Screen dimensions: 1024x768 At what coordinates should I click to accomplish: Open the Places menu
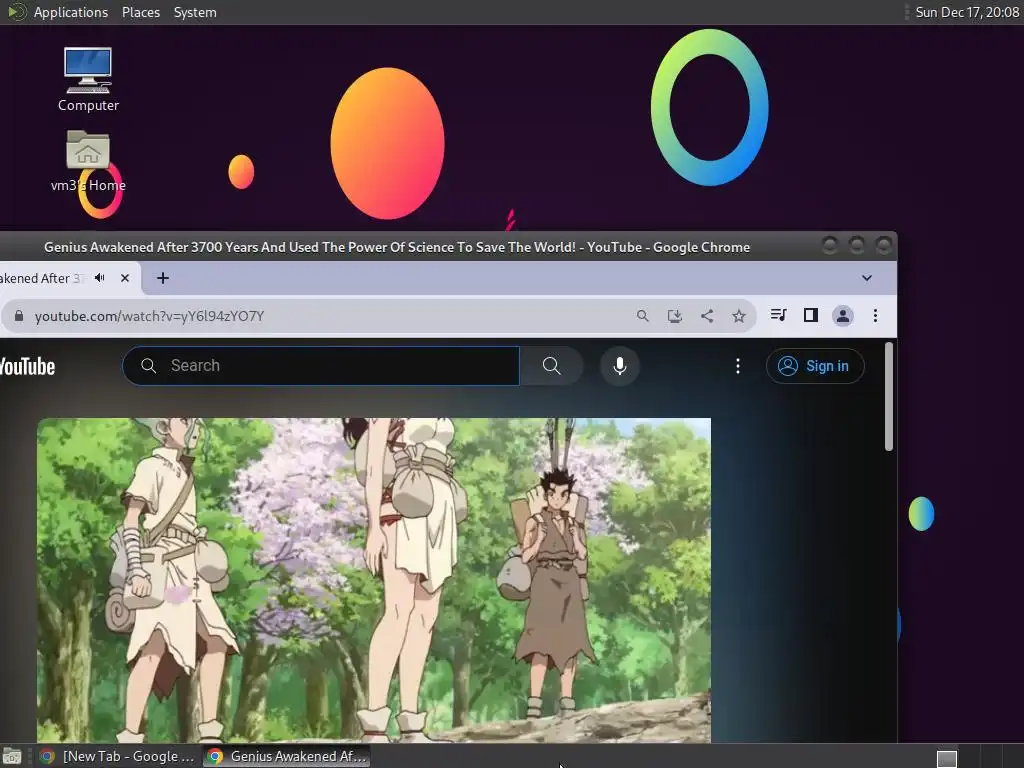coord(141,12)
